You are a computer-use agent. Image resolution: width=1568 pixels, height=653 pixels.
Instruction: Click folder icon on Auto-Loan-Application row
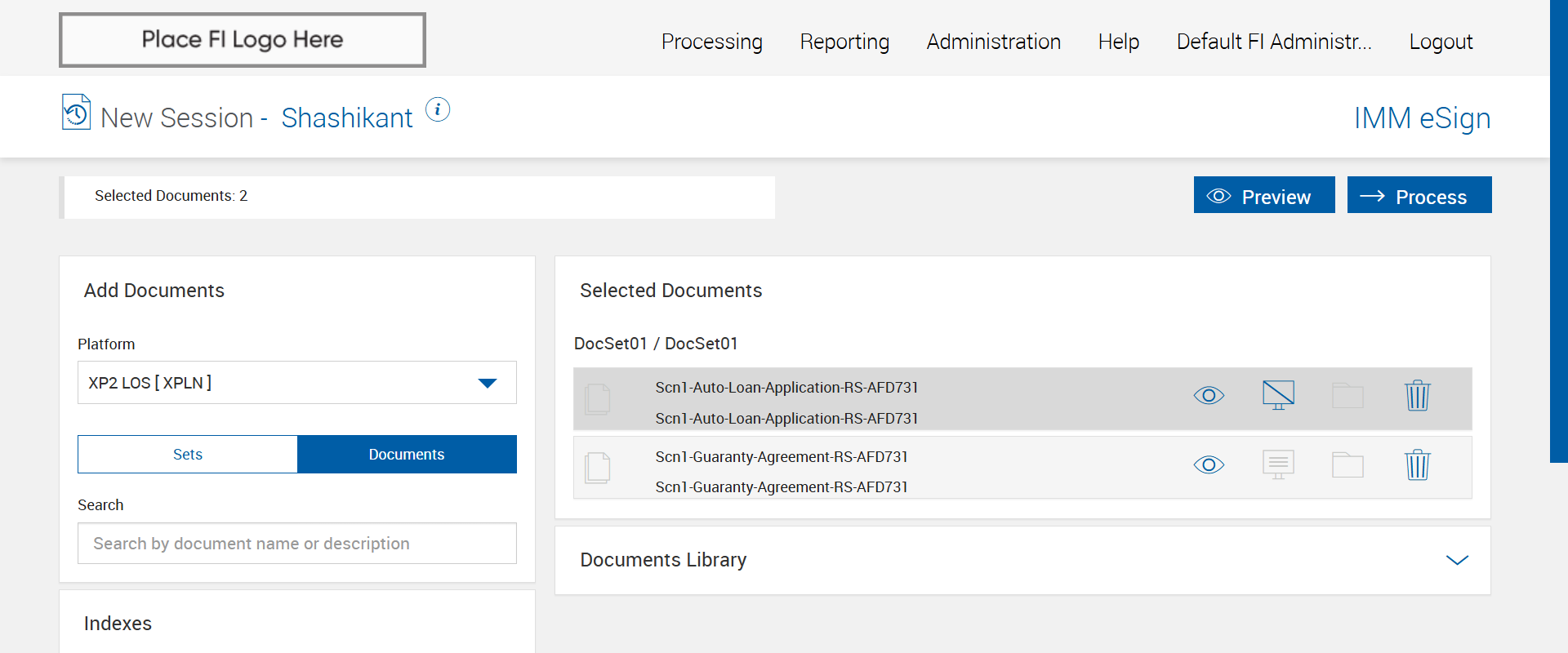pos(1347,396)
